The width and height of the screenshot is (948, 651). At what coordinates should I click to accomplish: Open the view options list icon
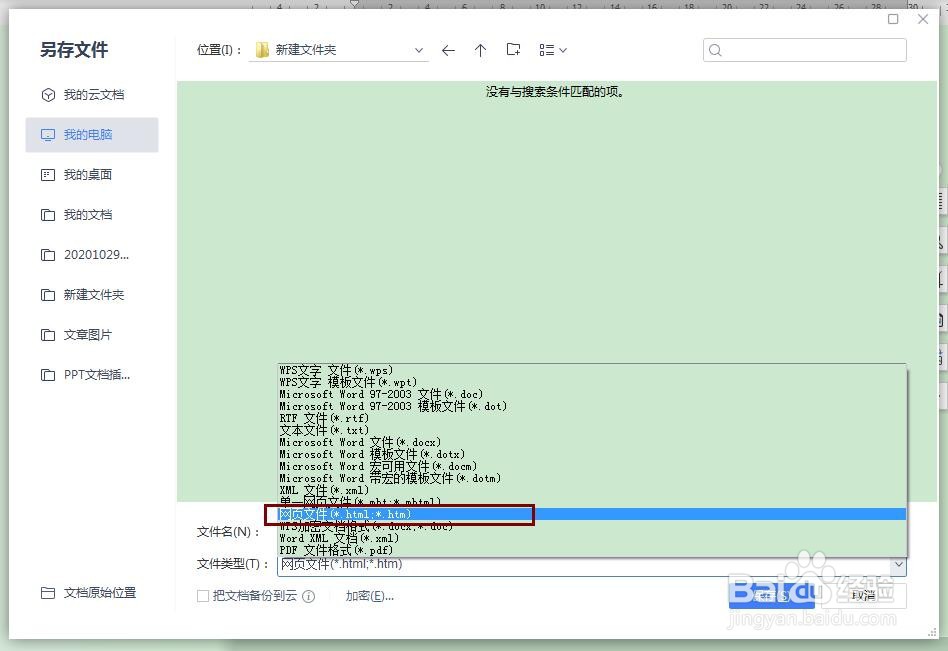(546, 49)
